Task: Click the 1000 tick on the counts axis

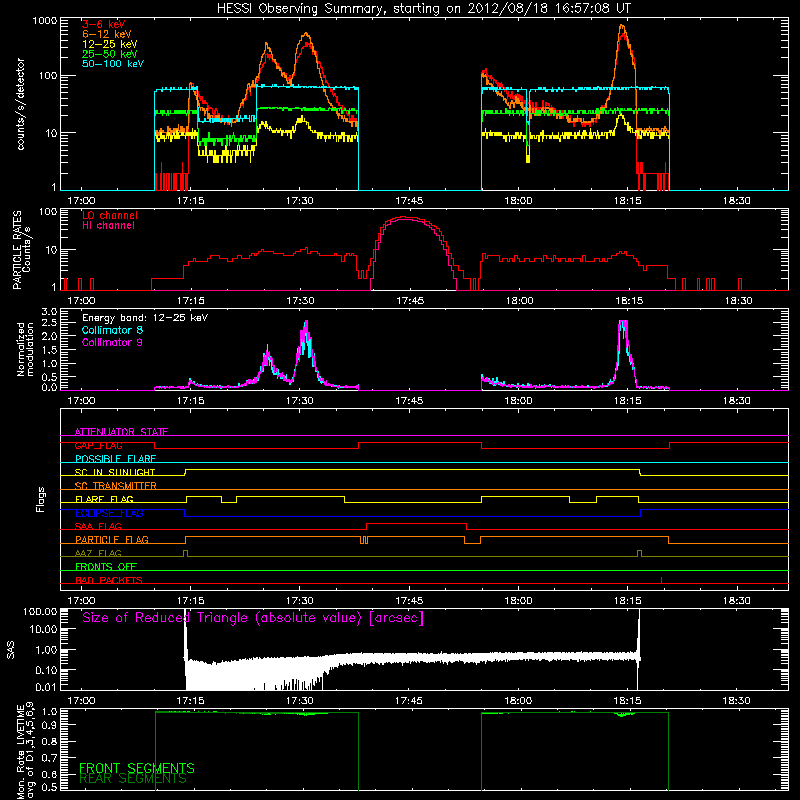Action: click(x=45, y=21)
